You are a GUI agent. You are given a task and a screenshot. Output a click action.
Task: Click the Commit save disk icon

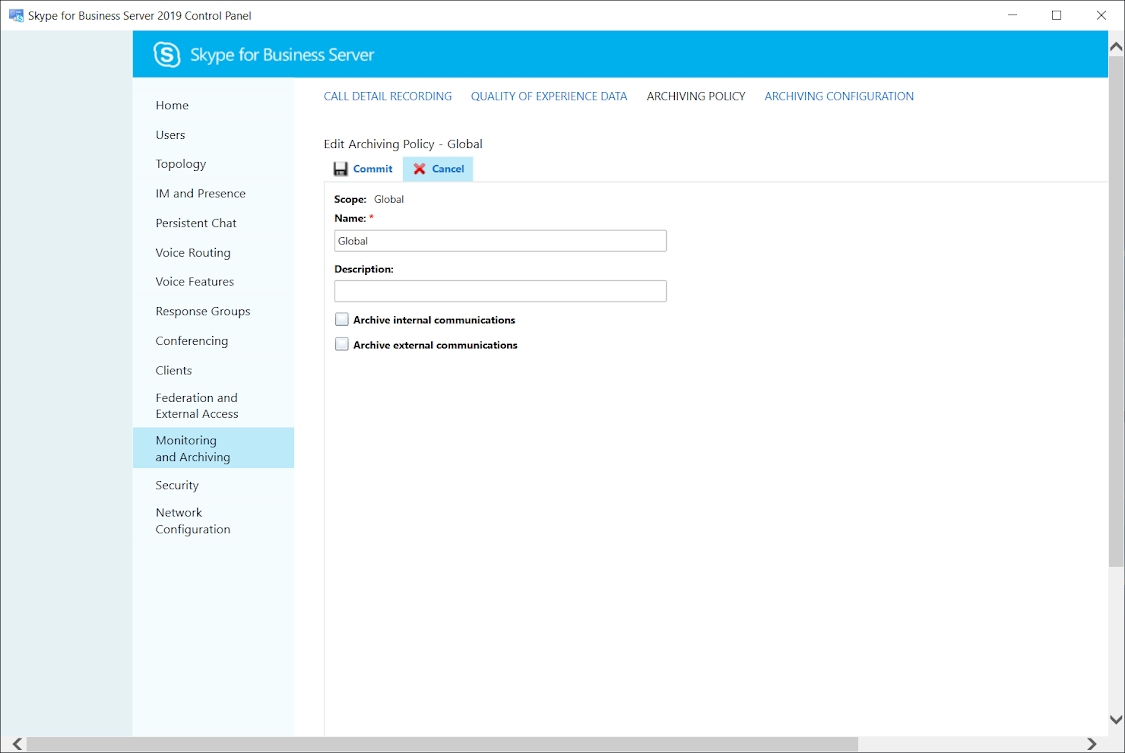click(341, 169)
